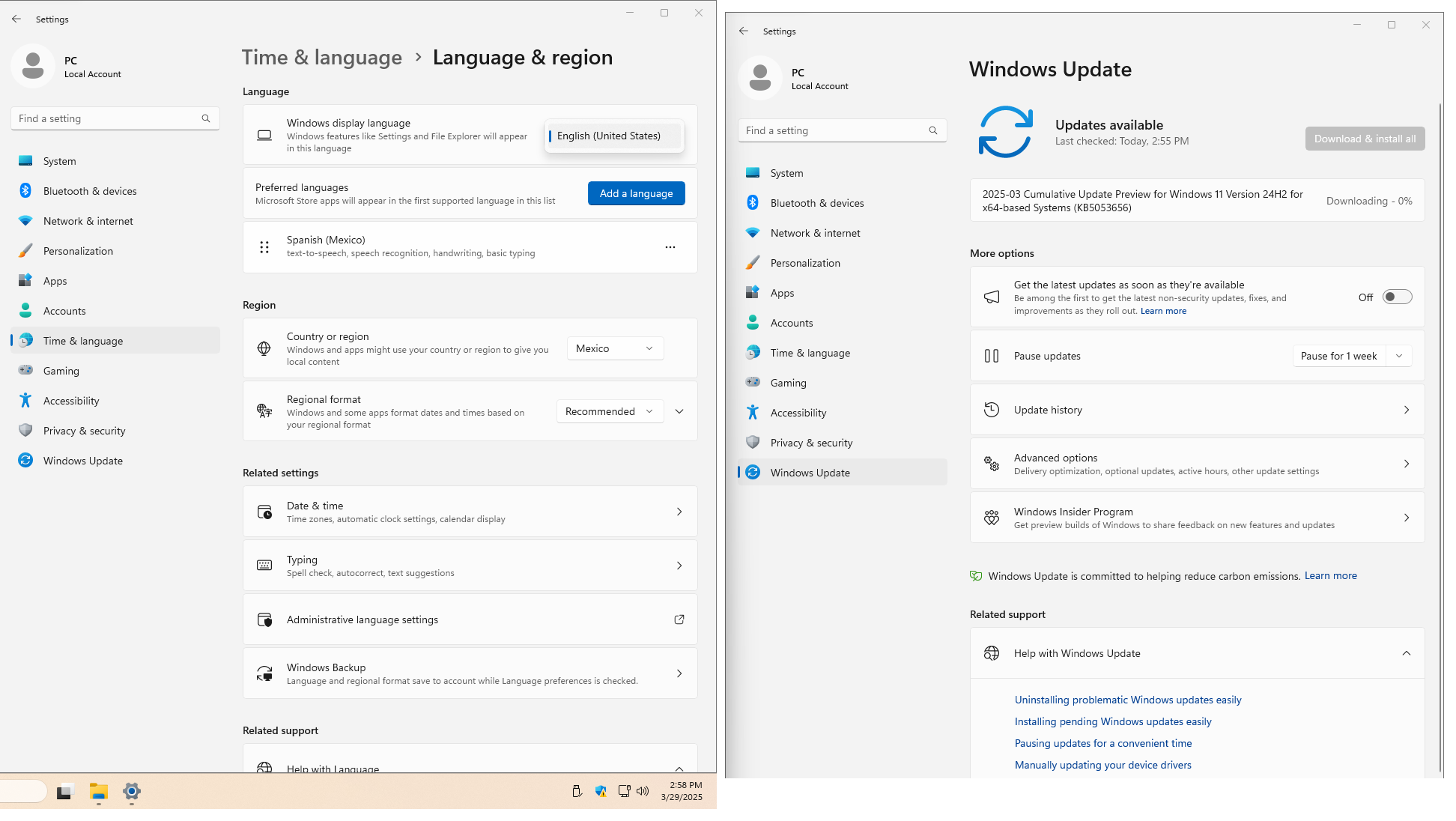The image size is (1456, 821).
Task: Select Accounts in Windows Update window sidebar
Action: click(x=843, y=323)
